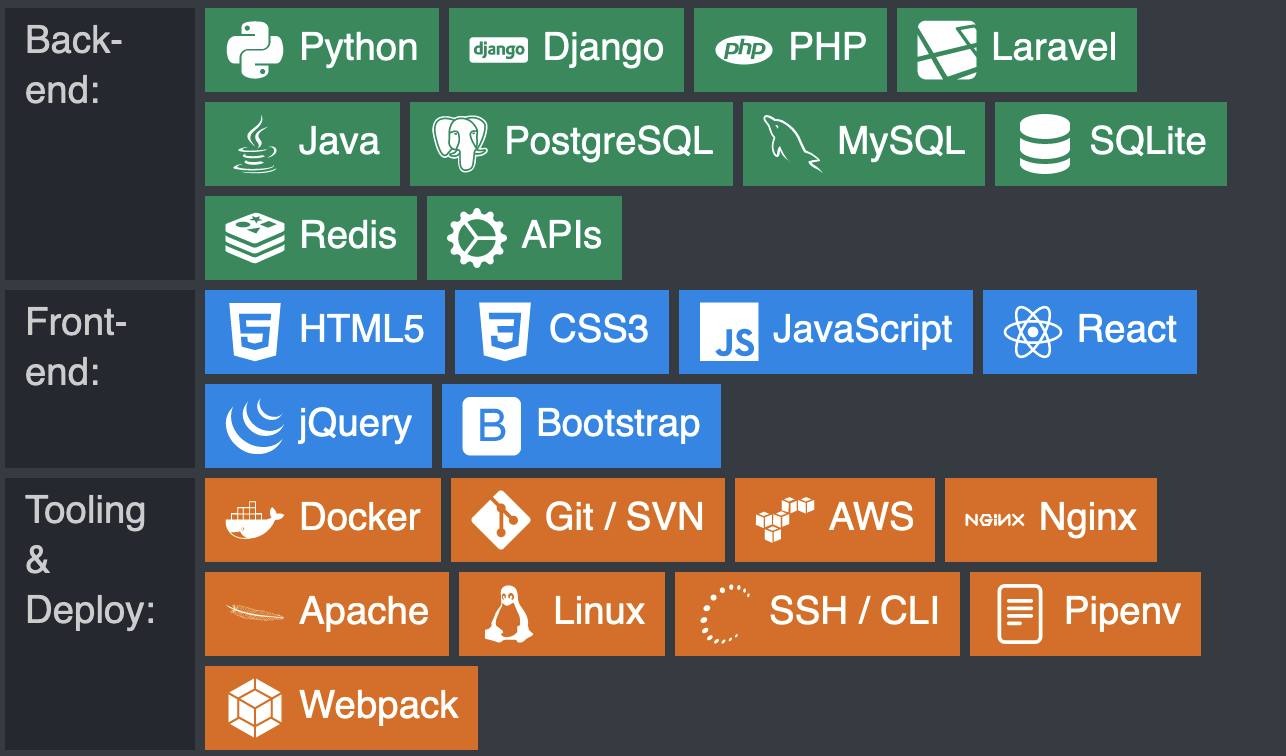Image resolution: width=1286 pixels, height=756 pixels.
Task: Select the Pipenv text label
Action: [x=1123, y=613]
